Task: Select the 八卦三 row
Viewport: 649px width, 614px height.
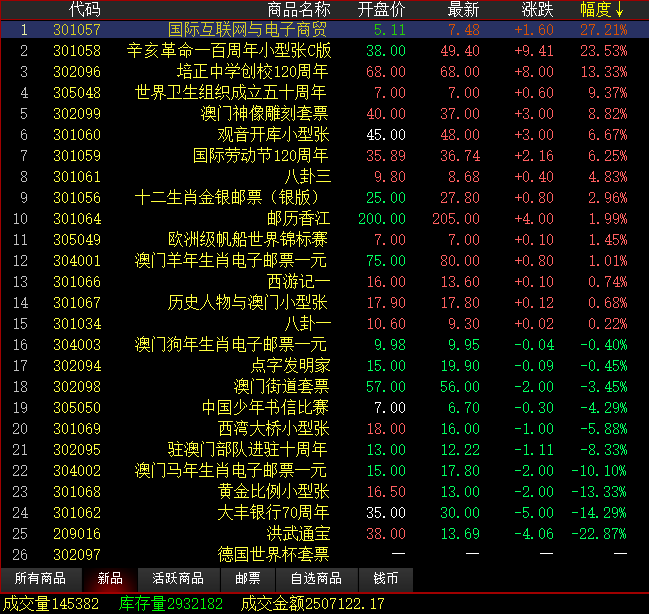Action: [x=324, y=177]
